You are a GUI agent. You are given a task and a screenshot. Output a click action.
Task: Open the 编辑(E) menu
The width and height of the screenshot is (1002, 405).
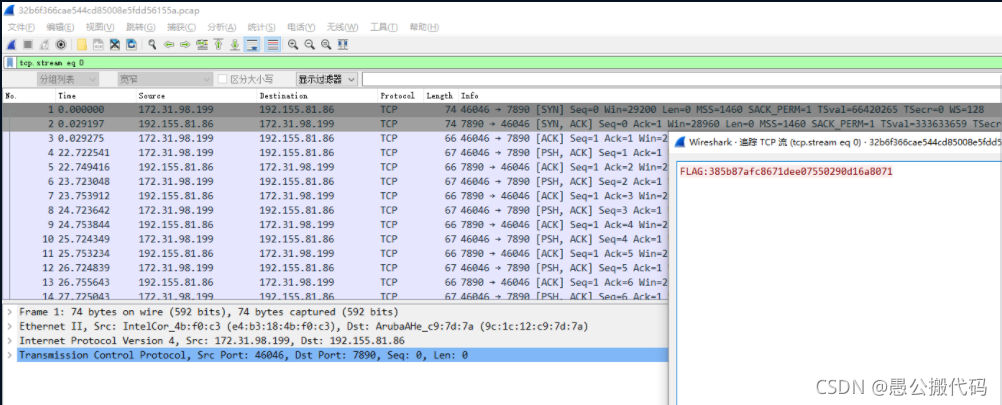pos(60,27)
